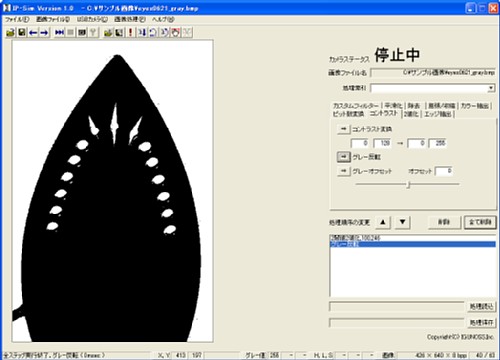
Task: Click the red exclamation mark toolbar icon
Action: point(130,32)
